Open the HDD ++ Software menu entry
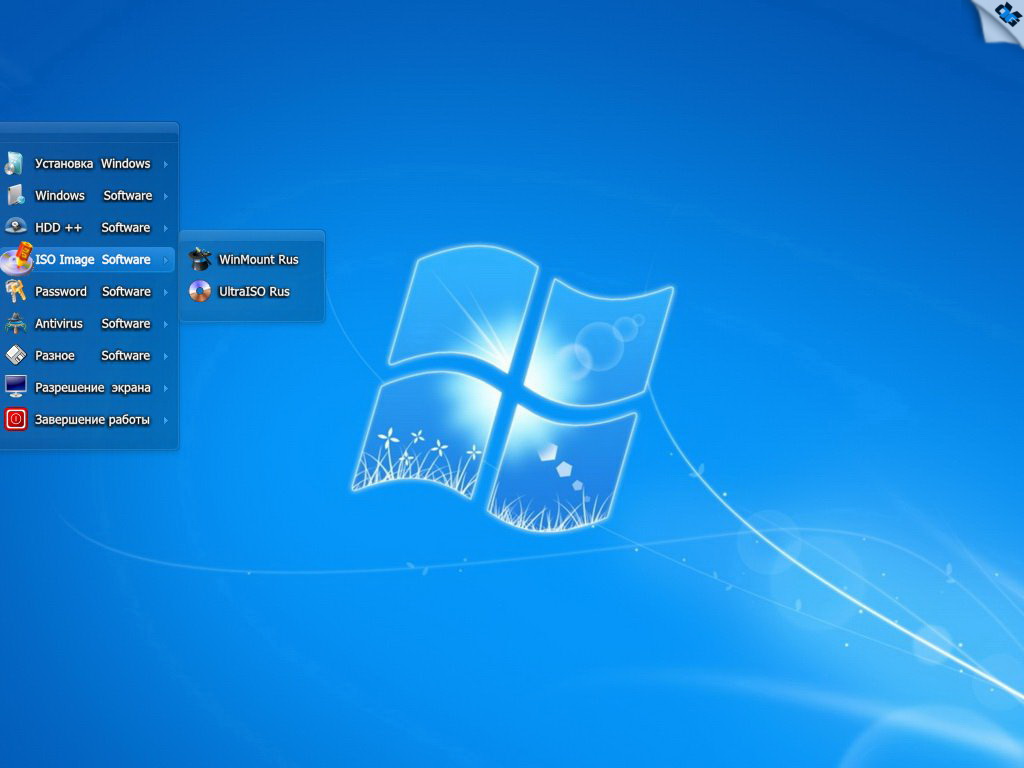Viewport: 1024px width, 768px height. pyautogui.click(x=88, y=227)
